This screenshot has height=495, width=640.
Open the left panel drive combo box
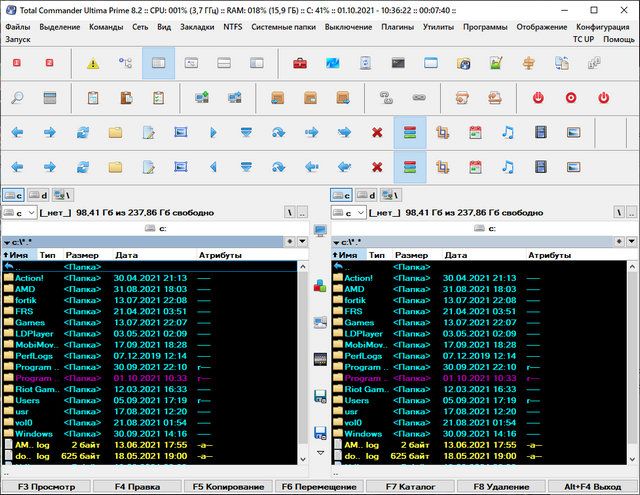(x=20, y=213)
